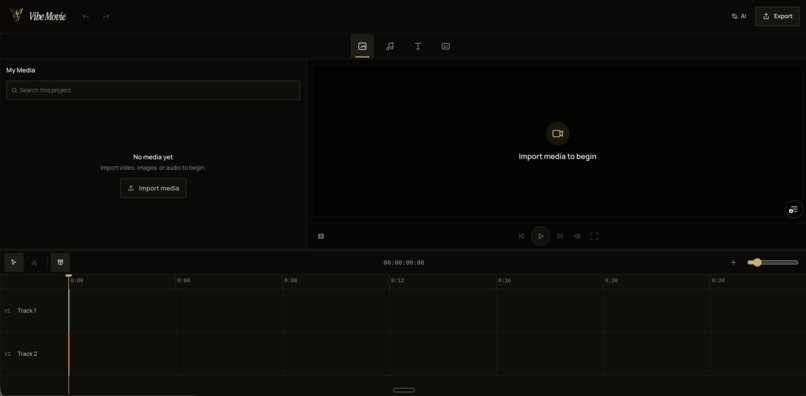Switch to the Audio music tab

click(390, 46)
